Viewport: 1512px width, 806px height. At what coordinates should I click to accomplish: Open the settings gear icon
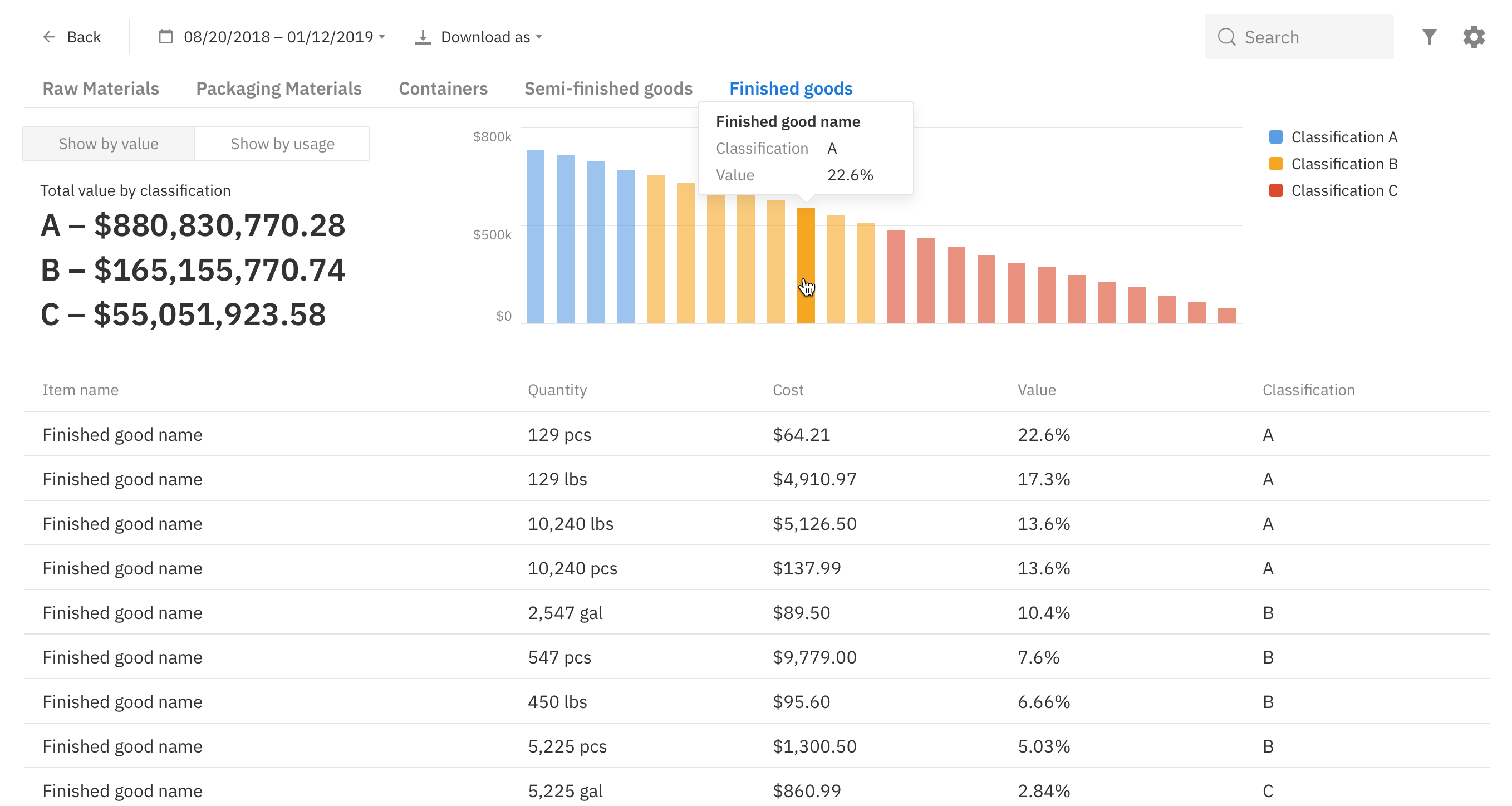point(1473,37)
